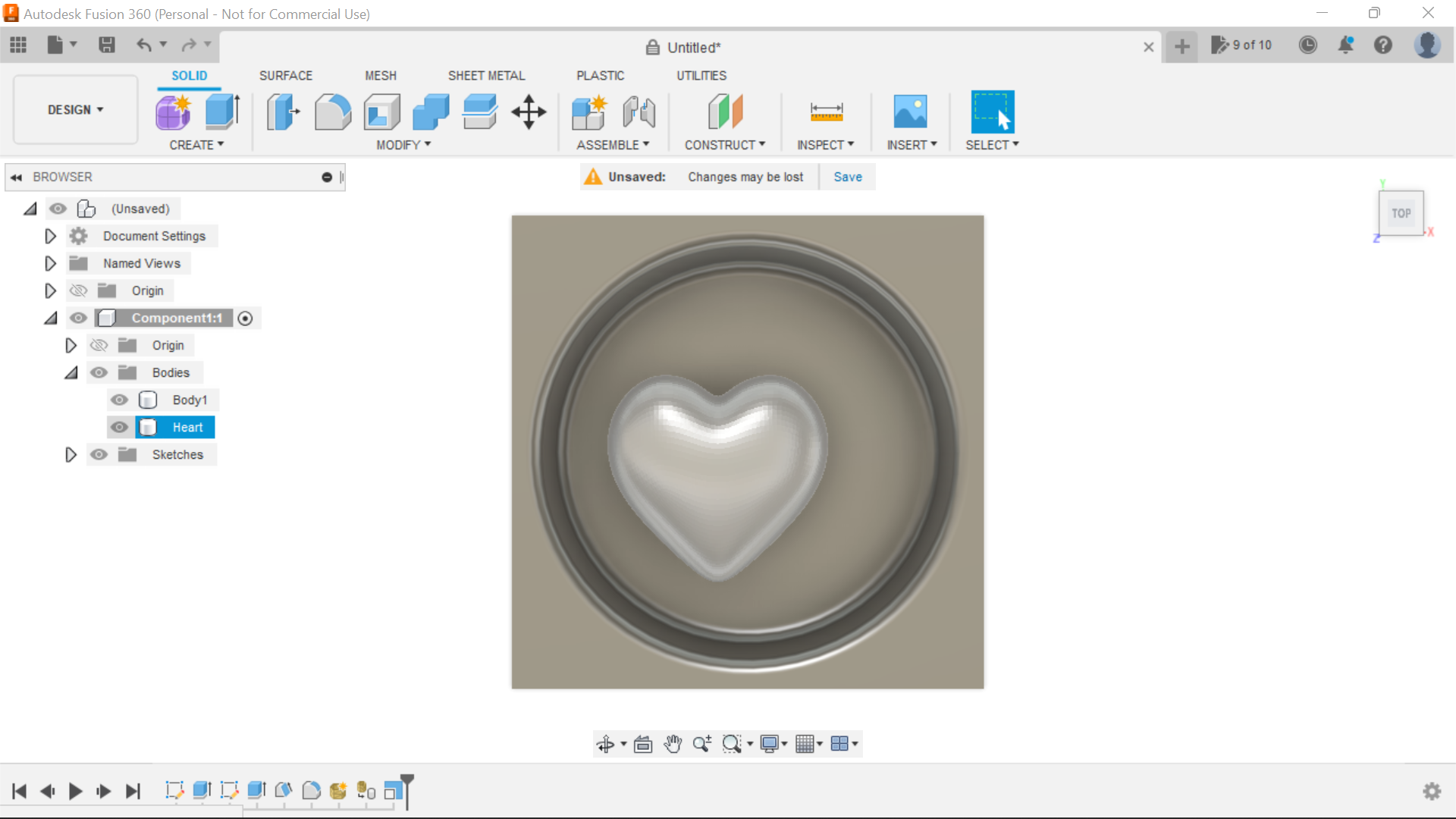The image size is (1456, 819).
Task: Pick the Shell tool
Action: tap(381, 111)
